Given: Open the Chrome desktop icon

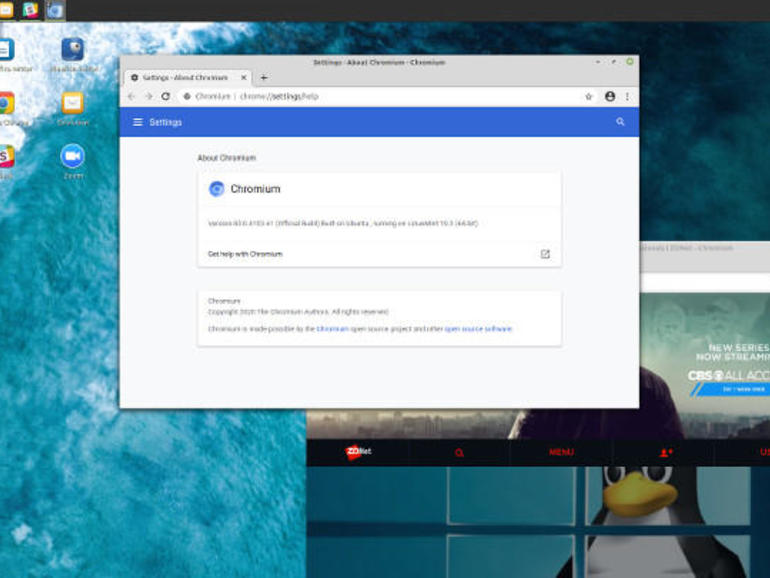Looking at the screenshot, I should [x=6, y=103].
